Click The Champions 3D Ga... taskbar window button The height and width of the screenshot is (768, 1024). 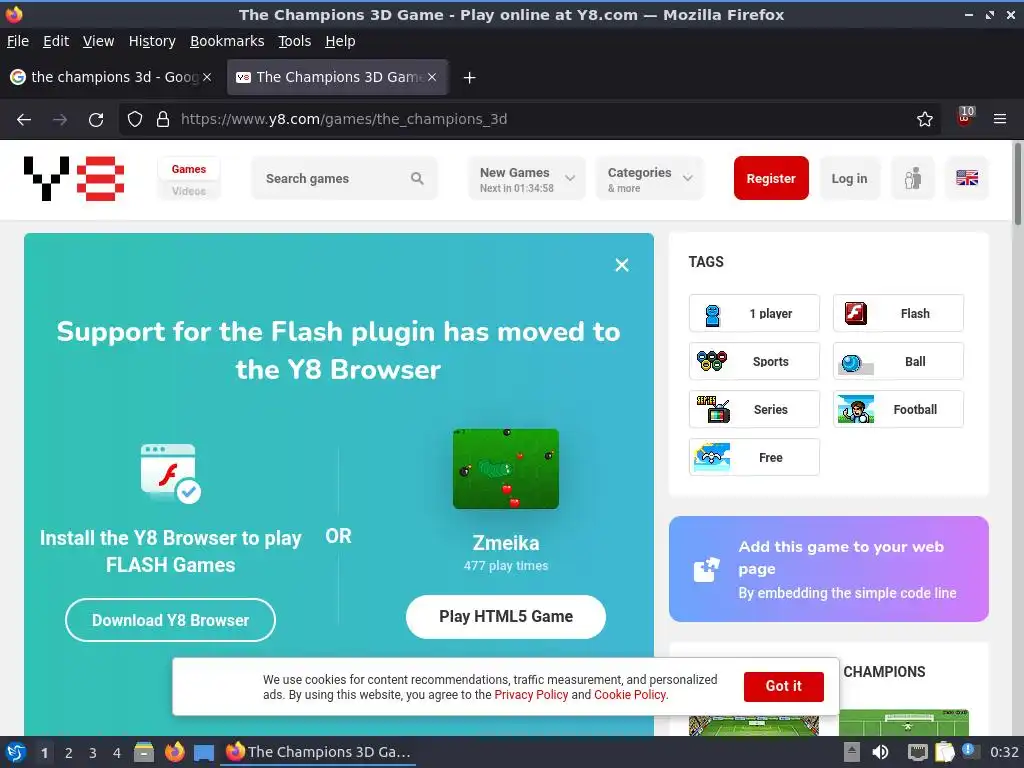319,752
